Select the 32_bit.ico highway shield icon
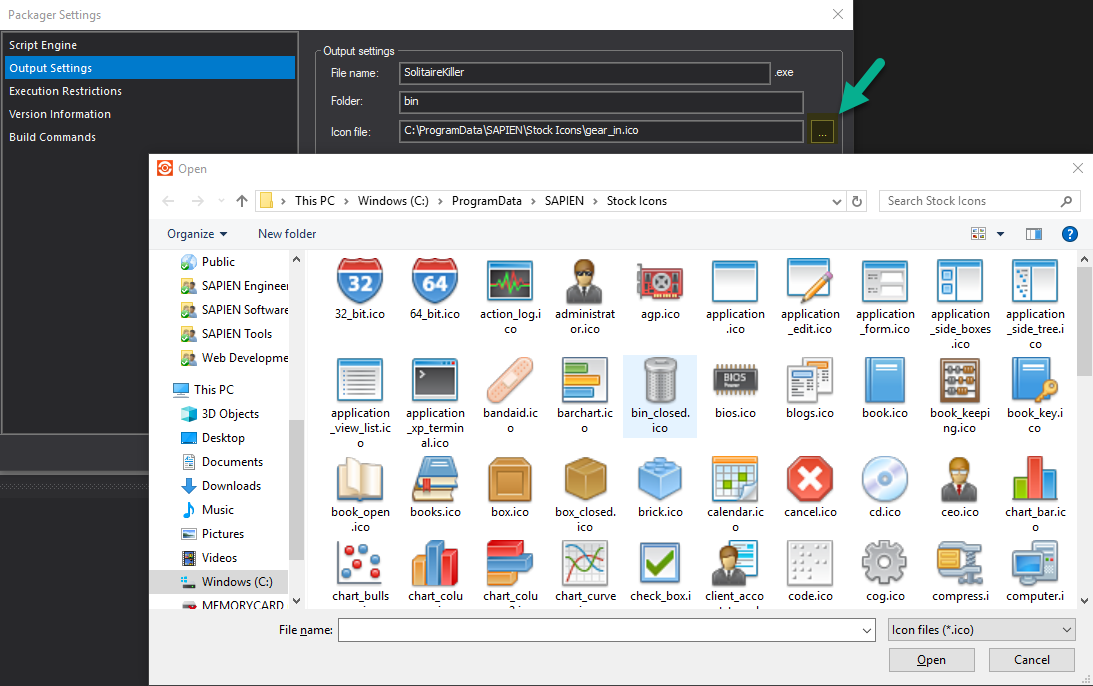Image resolution: width=1093 pixels, height=686 pixels. [x=360, y=281]
